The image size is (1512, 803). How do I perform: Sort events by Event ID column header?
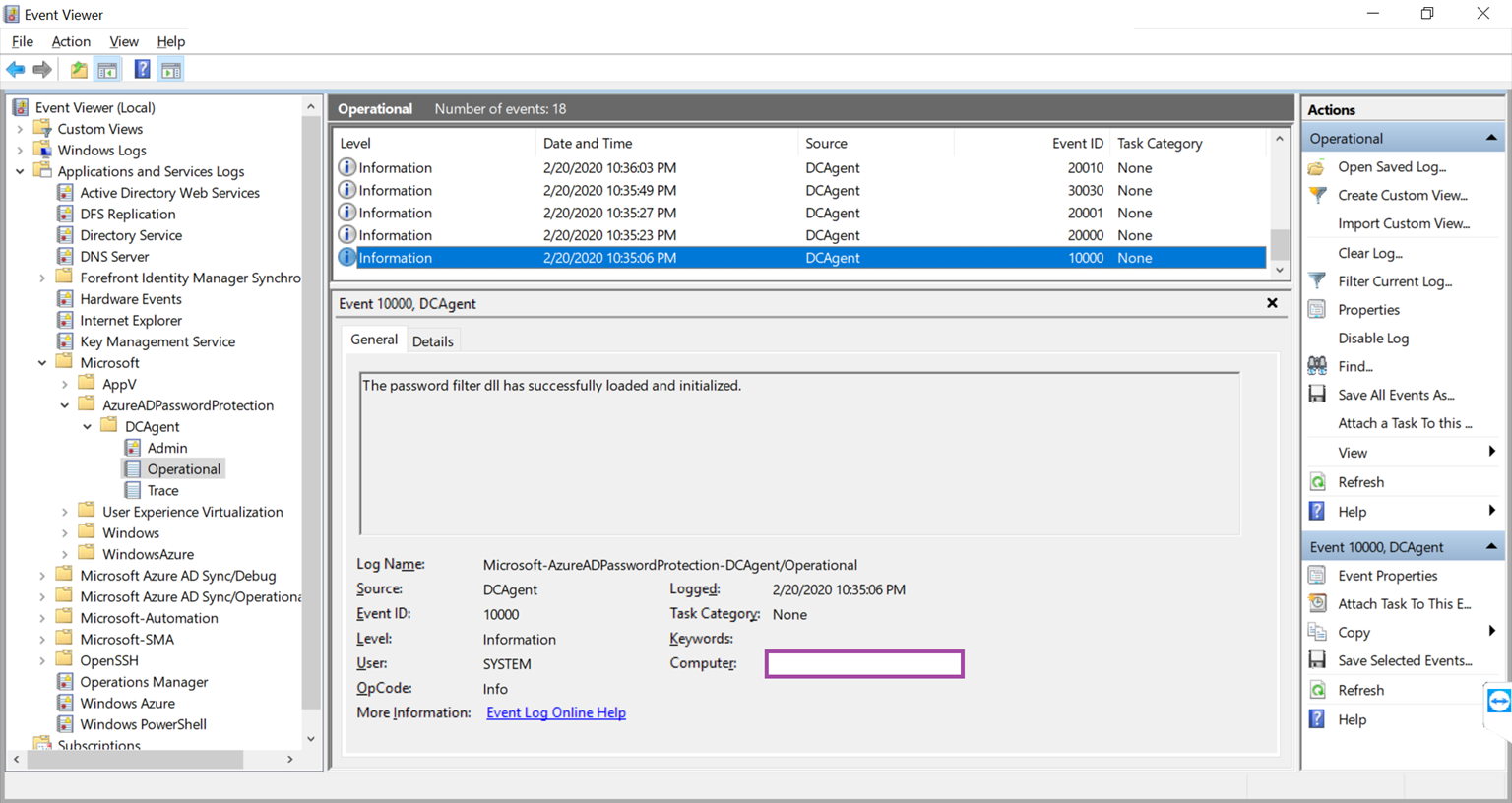tap(1032, 143)
